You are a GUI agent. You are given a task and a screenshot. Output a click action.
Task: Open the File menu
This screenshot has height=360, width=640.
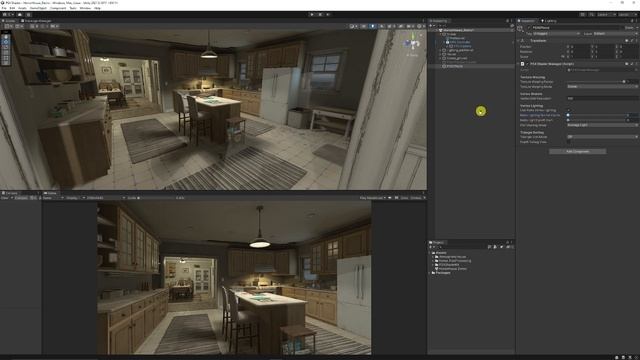click(x=4, y=8)
